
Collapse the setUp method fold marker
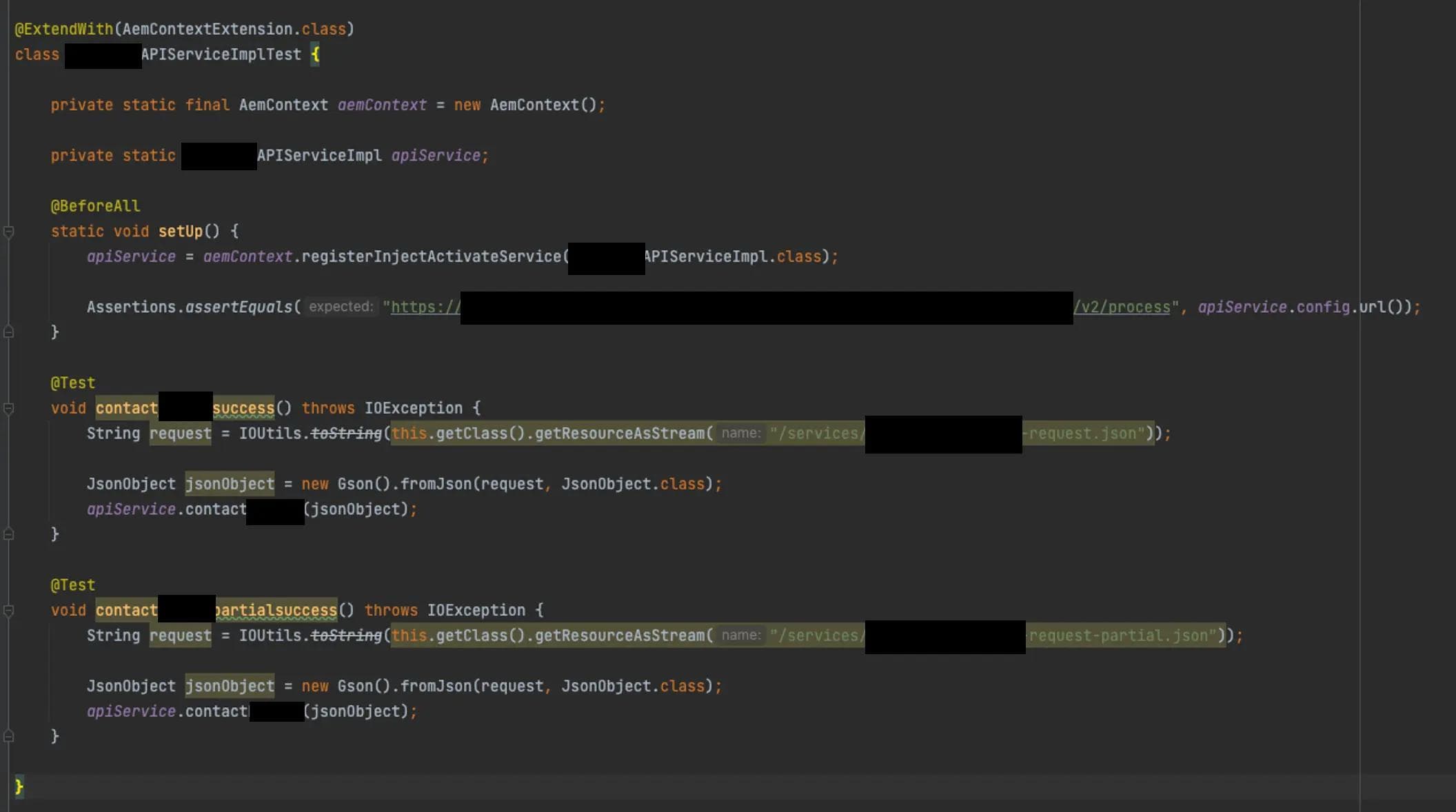coord(8,232)
